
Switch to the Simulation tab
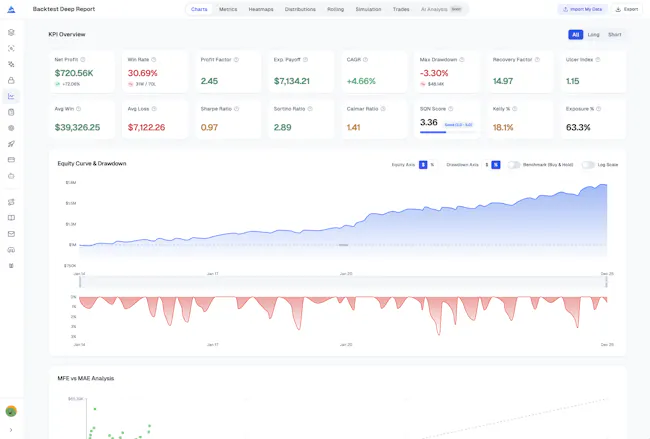pyautogui.click(x=368, y=9)
